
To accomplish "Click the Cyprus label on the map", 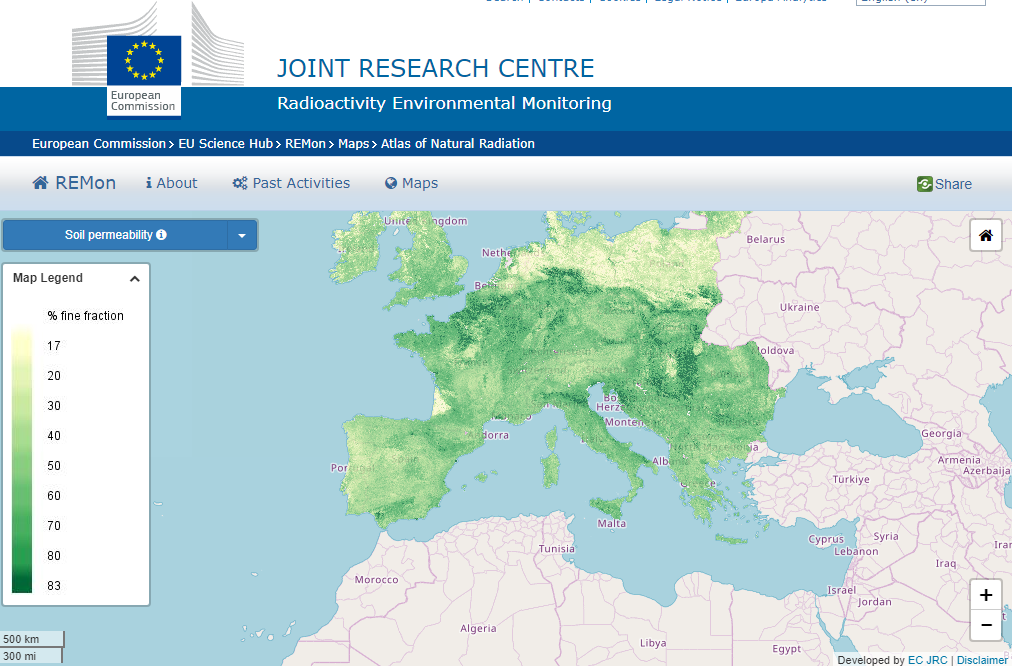I will click(826, 539).
